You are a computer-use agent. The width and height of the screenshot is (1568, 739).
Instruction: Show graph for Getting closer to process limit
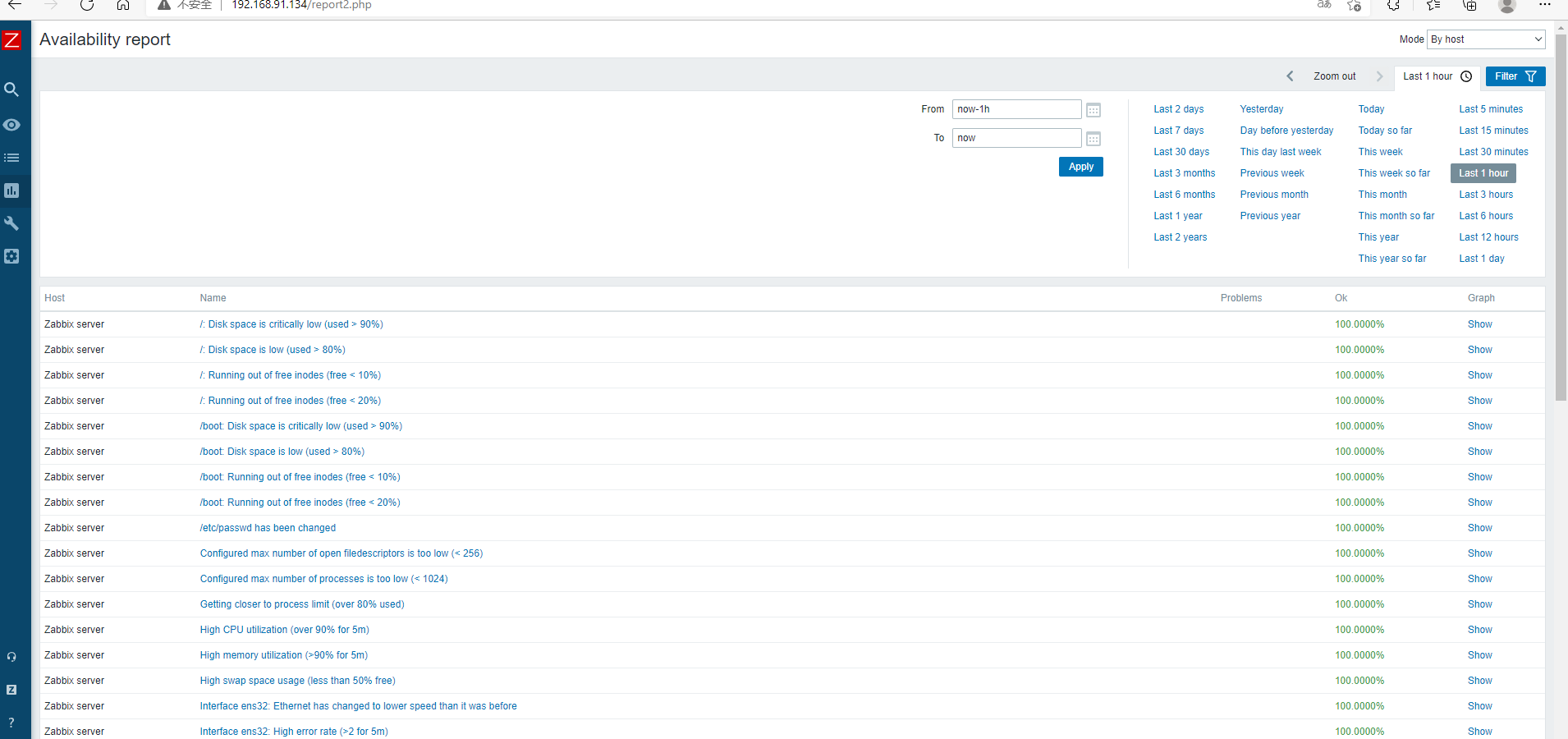click(1479, 604)
